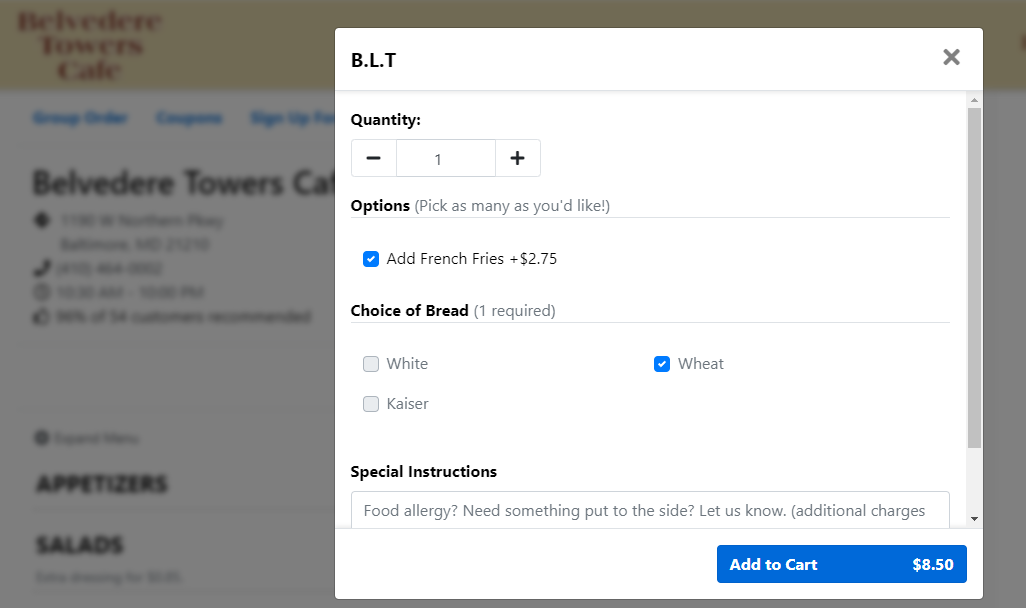Open the Group Order link
Viewport: 1026px width, 608px height.
(80, 118)
